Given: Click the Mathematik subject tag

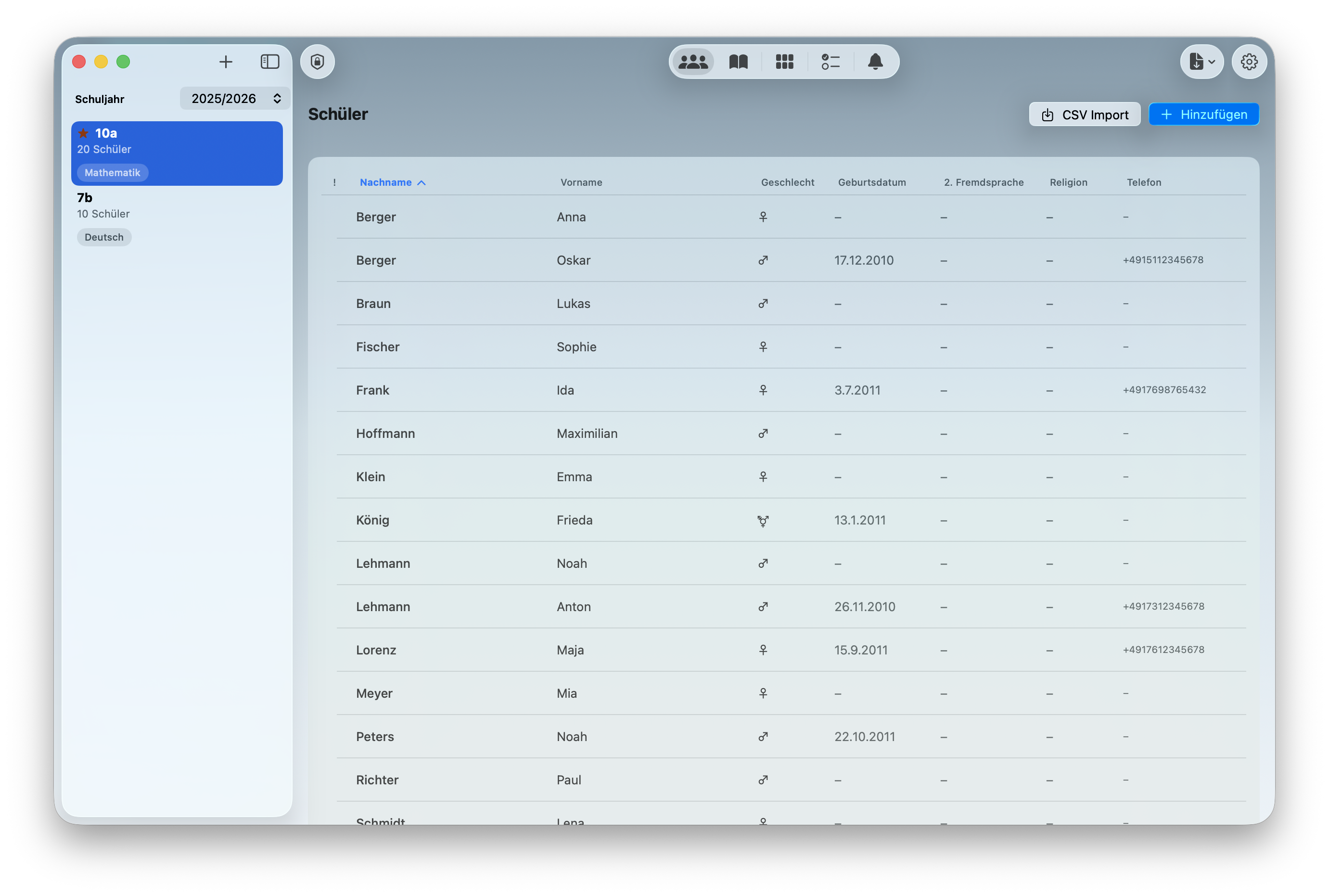Looking at the screenshot, I should pyautogui.click(x=113, y=173).
